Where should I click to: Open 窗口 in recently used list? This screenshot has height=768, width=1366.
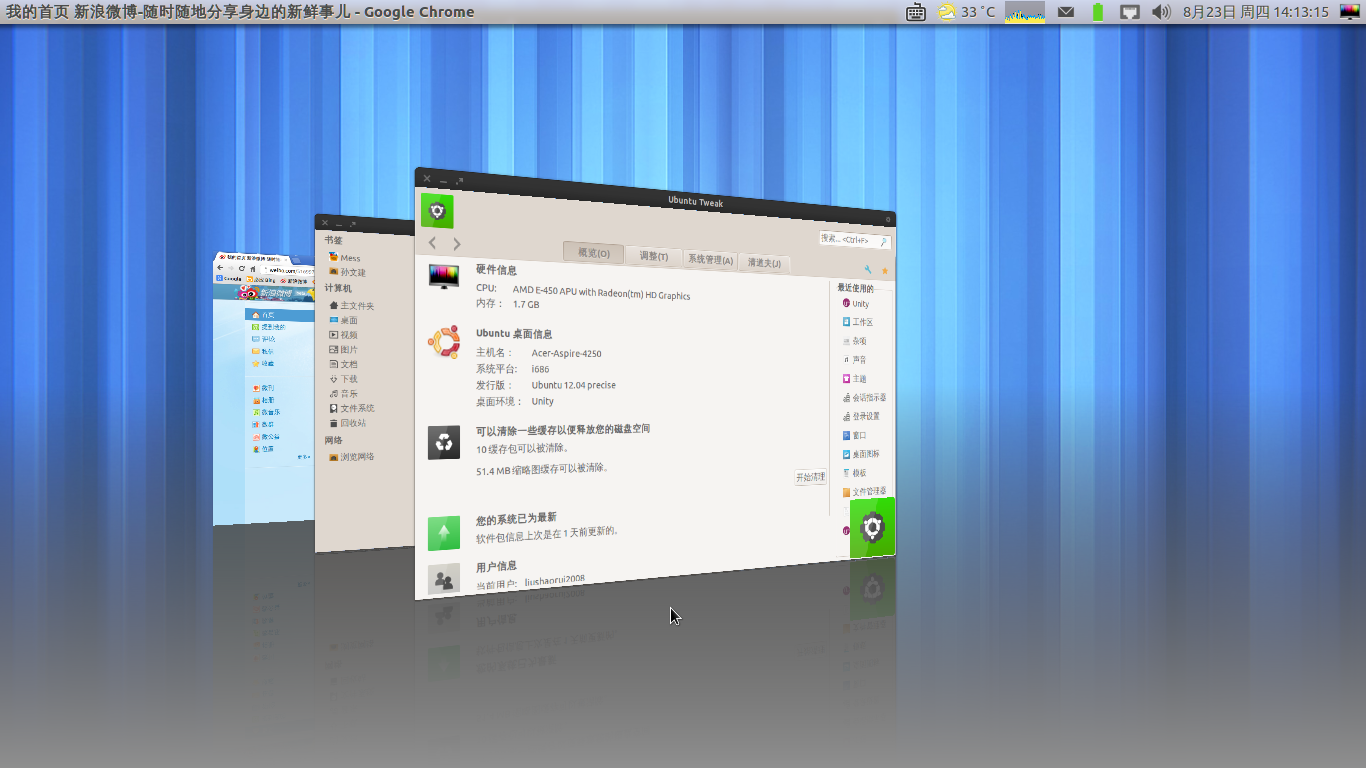[x=855, y=435]
